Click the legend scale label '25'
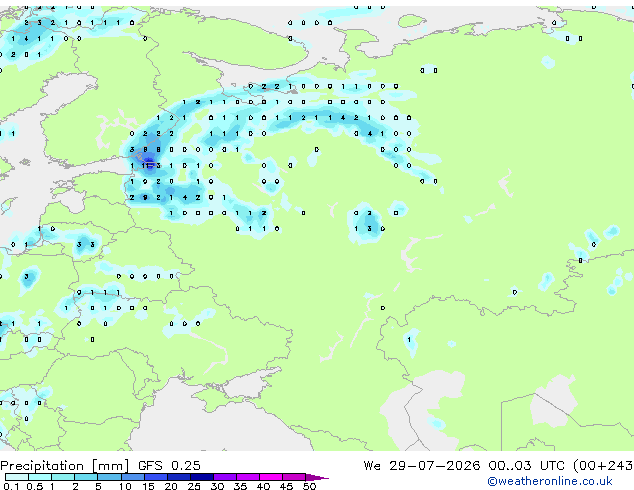This screenshot has width=634, height=490. click(x=194, y=486)
